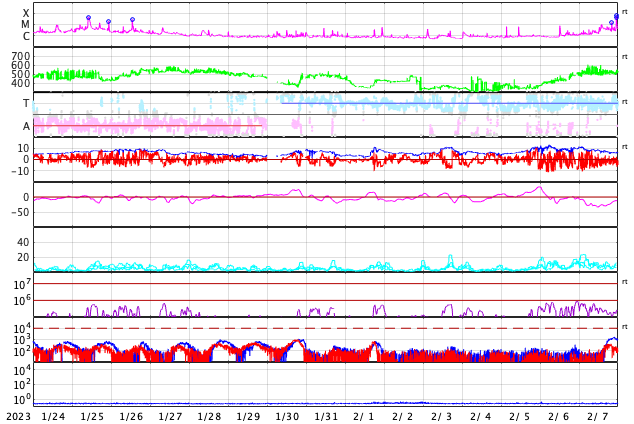Click the 2/ 5 date label
Screen dimensions: 634x424
click(x=520, y=417)
